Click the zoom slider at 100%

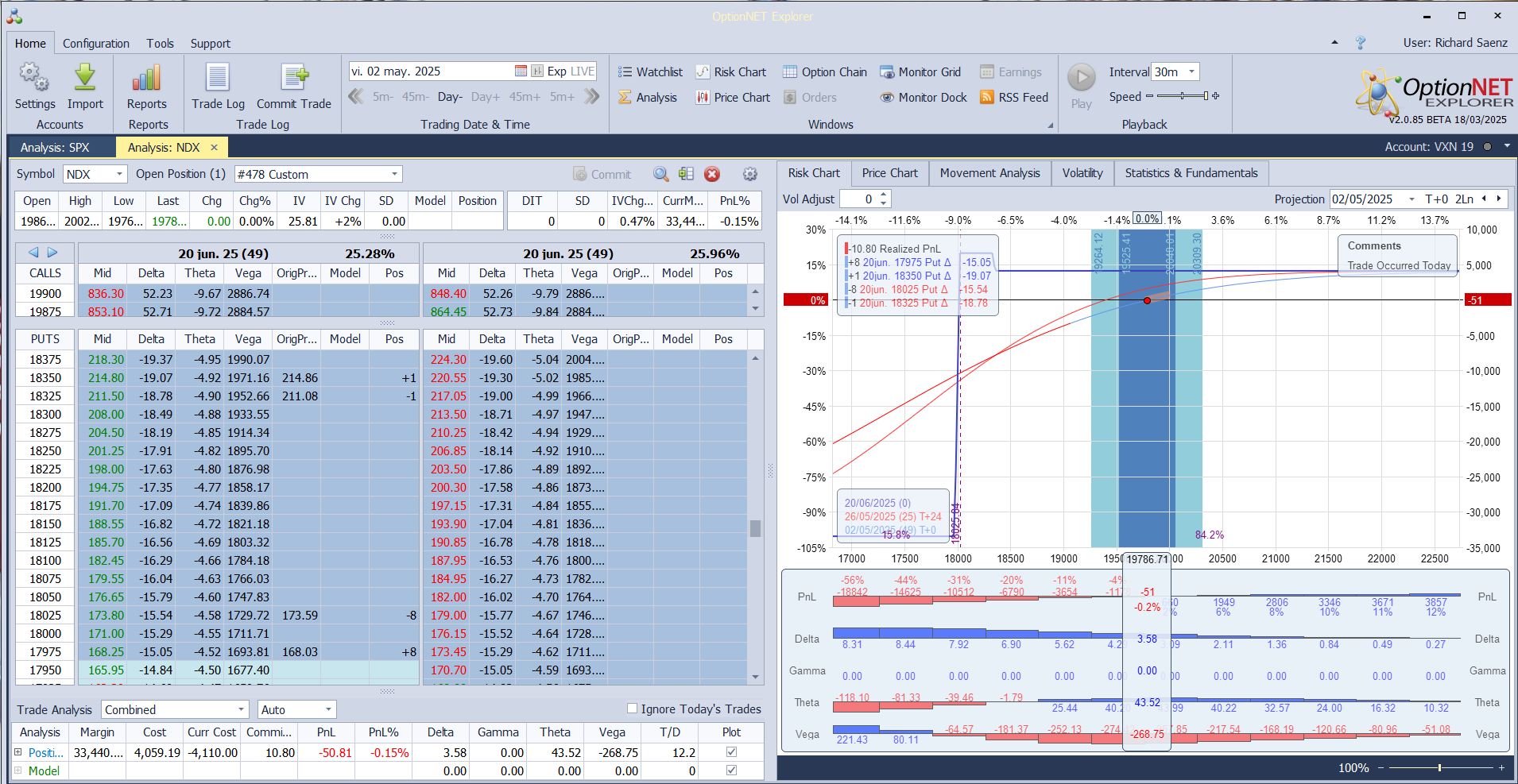[x=1439, y=767]
